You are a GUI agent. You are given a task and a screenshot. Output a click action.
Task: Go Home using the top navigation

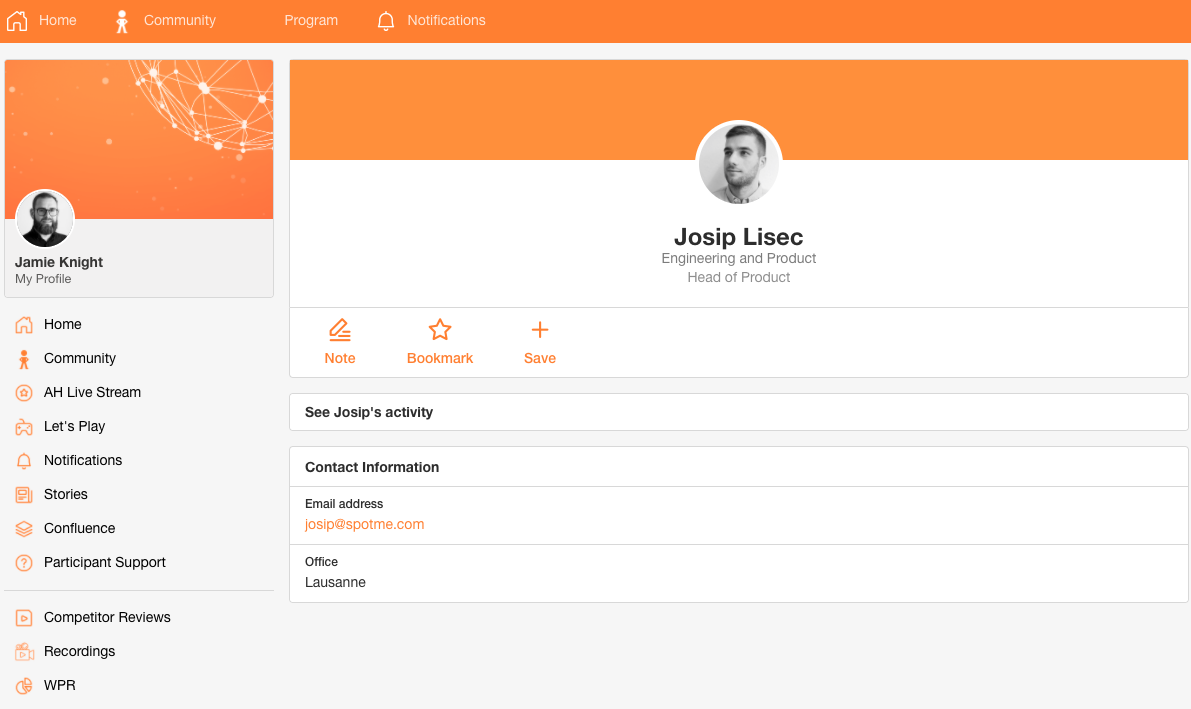tap(42, 20)
